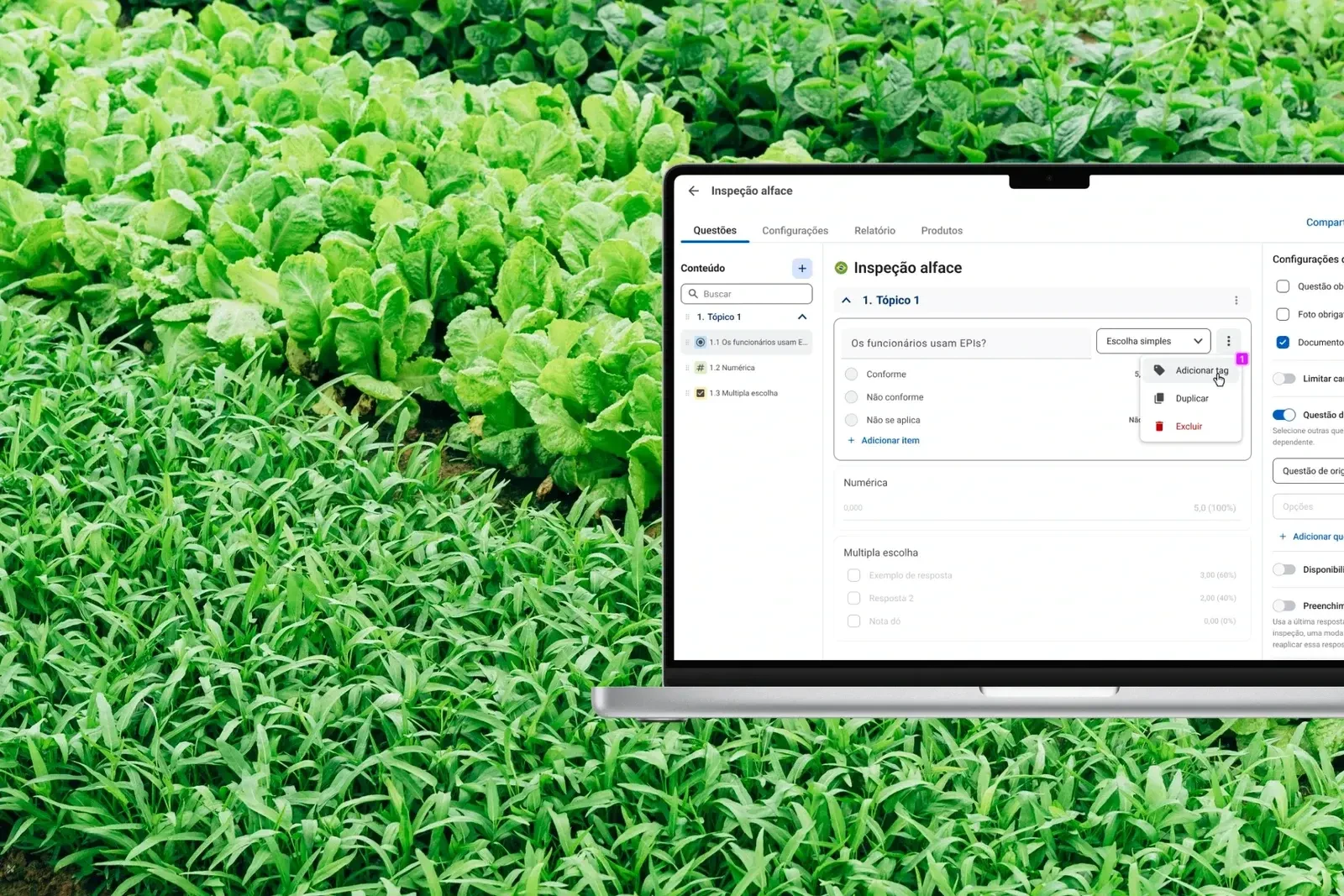Open the three-dot menu for Tópico 1
The width and height of the screenshot is (1344, 896).
pos(1236,301)
